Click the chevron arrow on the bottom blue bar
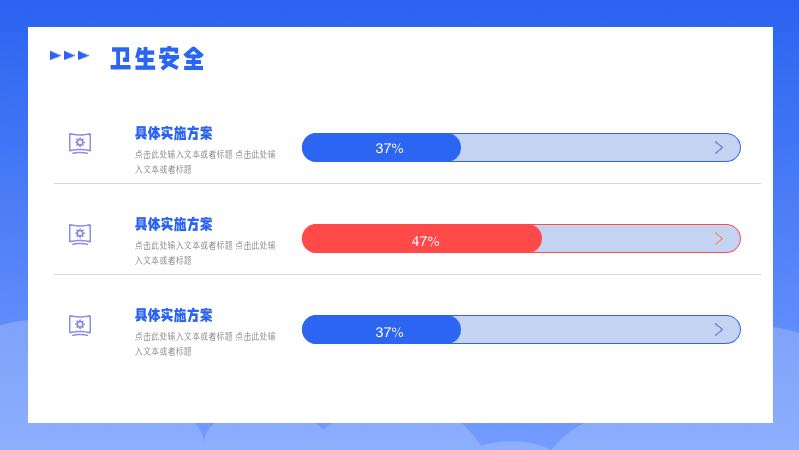 (x=718, y=330)
